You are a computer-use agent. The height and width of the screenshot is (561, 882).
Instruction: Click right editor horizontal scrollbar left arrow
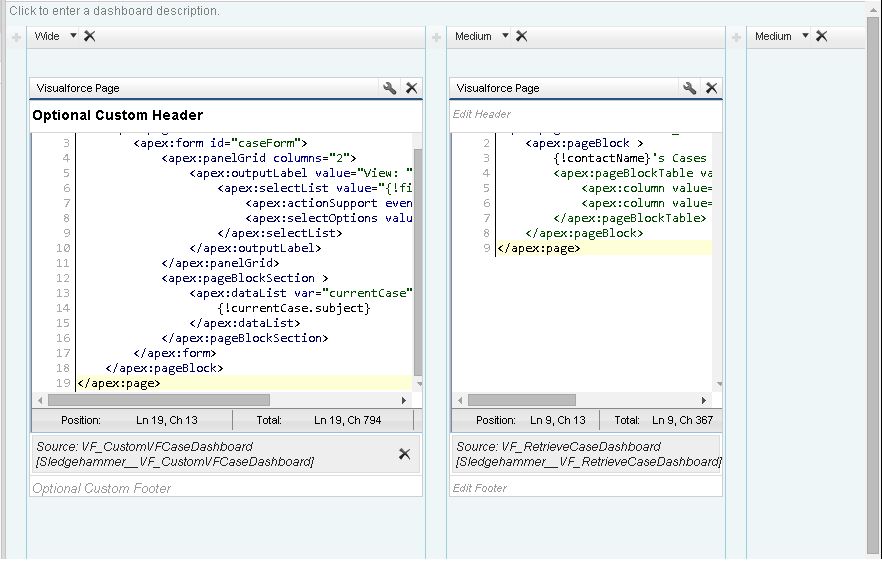460,400
